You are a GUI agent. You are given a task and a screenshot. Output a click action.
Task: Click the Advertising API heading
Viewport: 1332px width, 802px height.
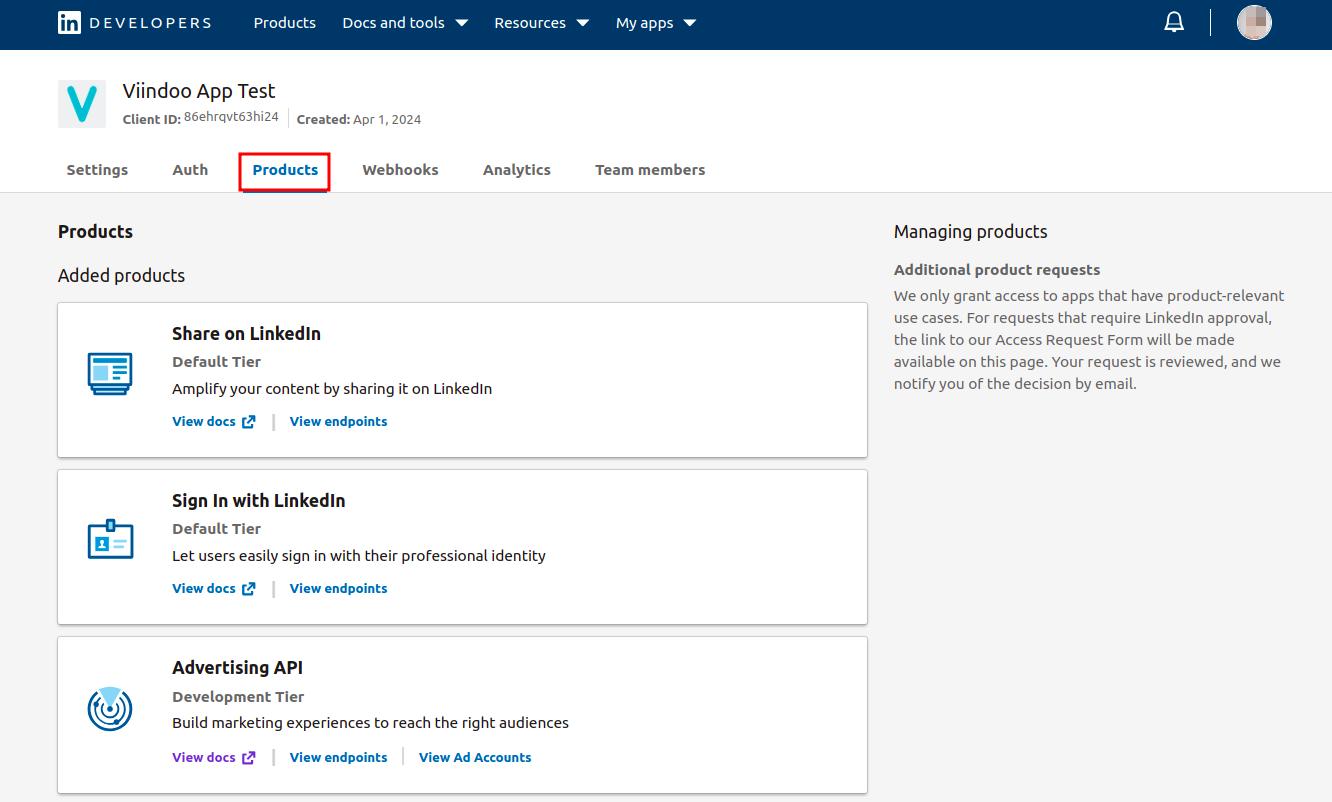point(237,668)
